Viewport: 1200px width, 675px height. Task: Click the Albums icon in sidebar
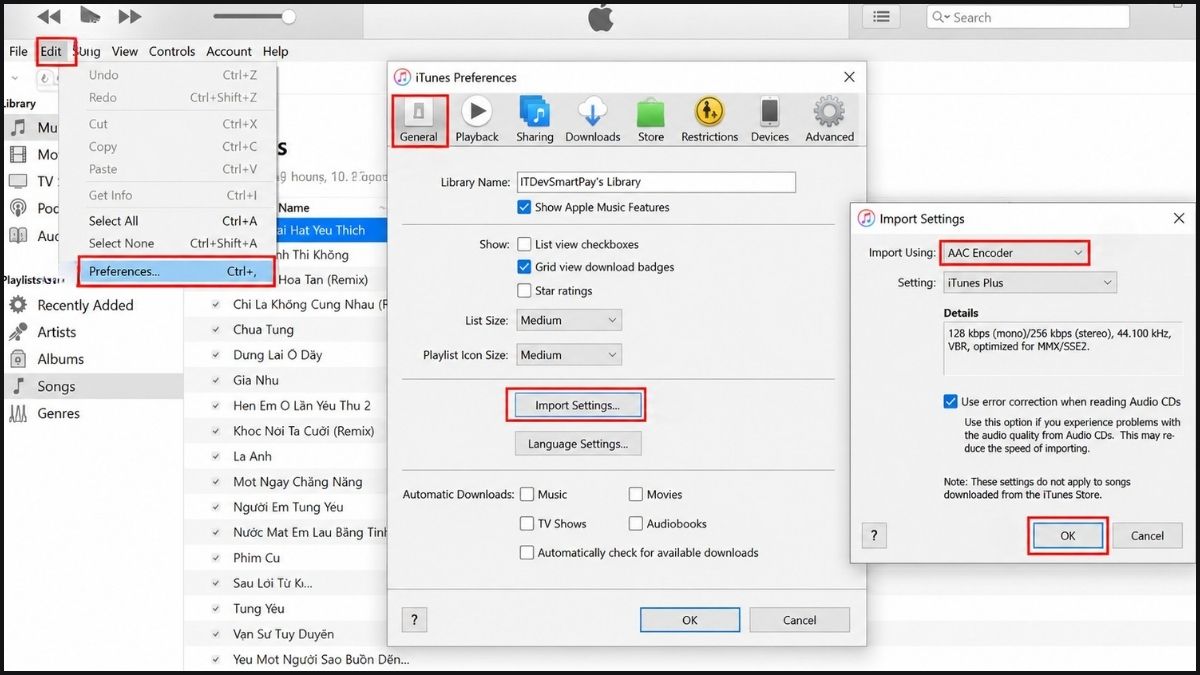(x=18, y=359)
